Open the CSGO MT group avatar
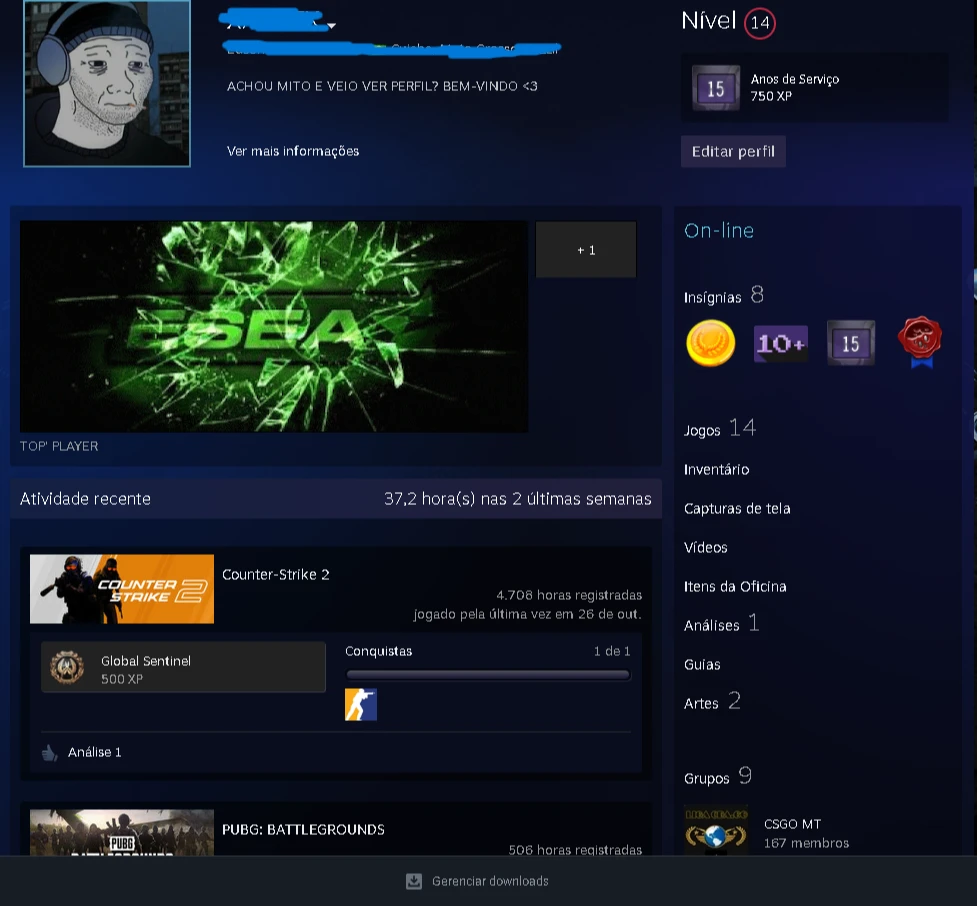Viewport: 977px width, 906px height. pos(716,830)
